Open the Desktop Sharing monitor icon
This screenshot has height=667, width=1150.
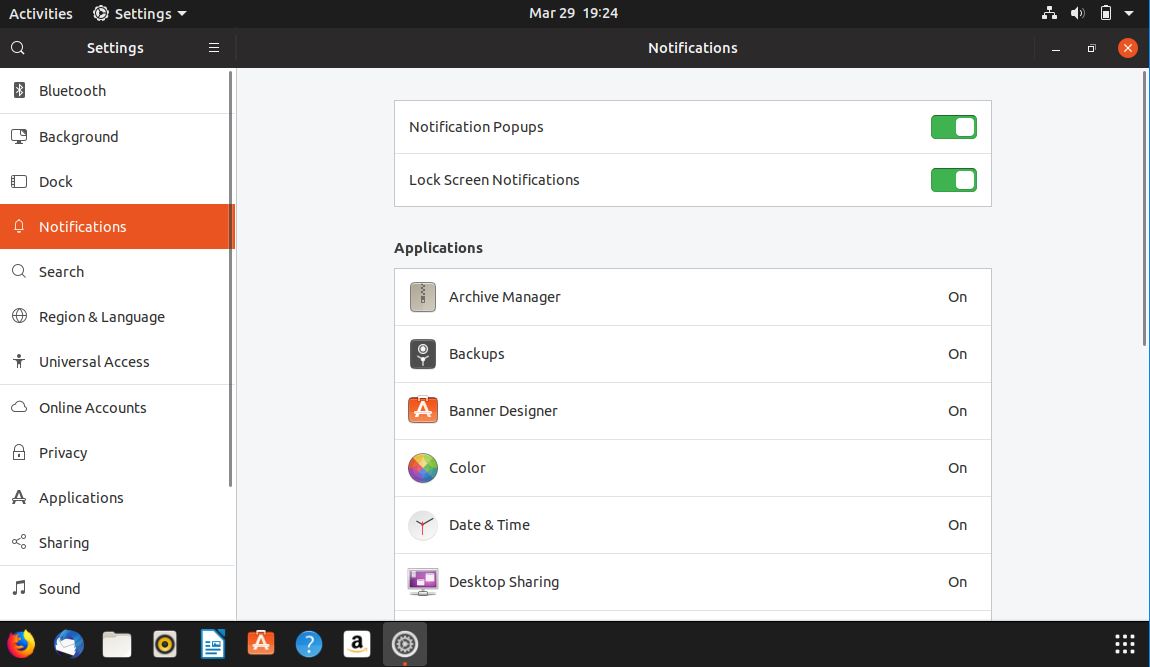pos(422,581)
